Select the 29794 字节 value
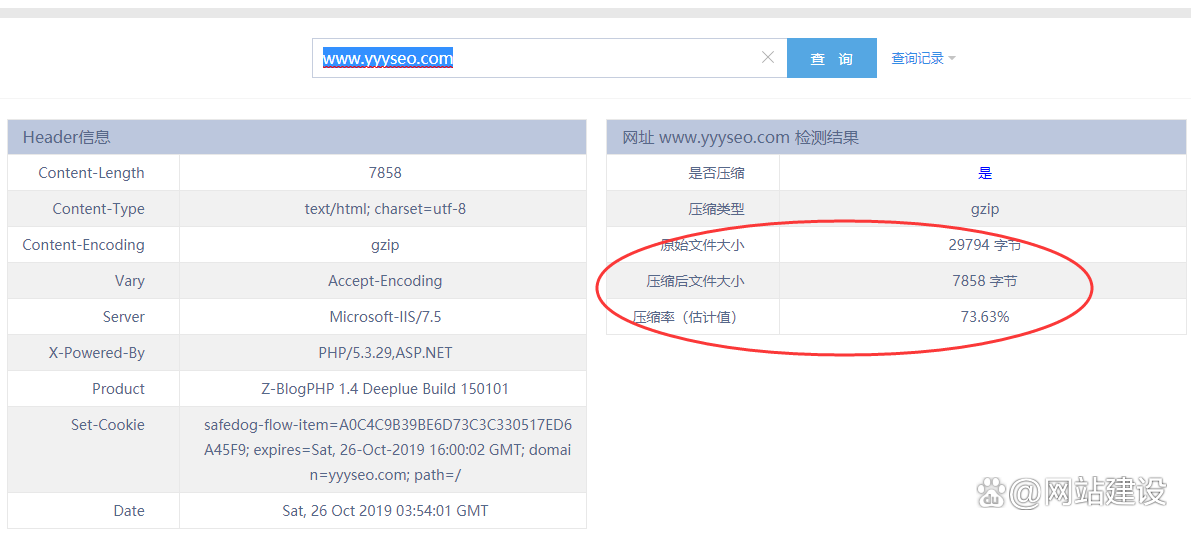The height and width of the screenshot is (534, 1191). [x=984, y=245]
